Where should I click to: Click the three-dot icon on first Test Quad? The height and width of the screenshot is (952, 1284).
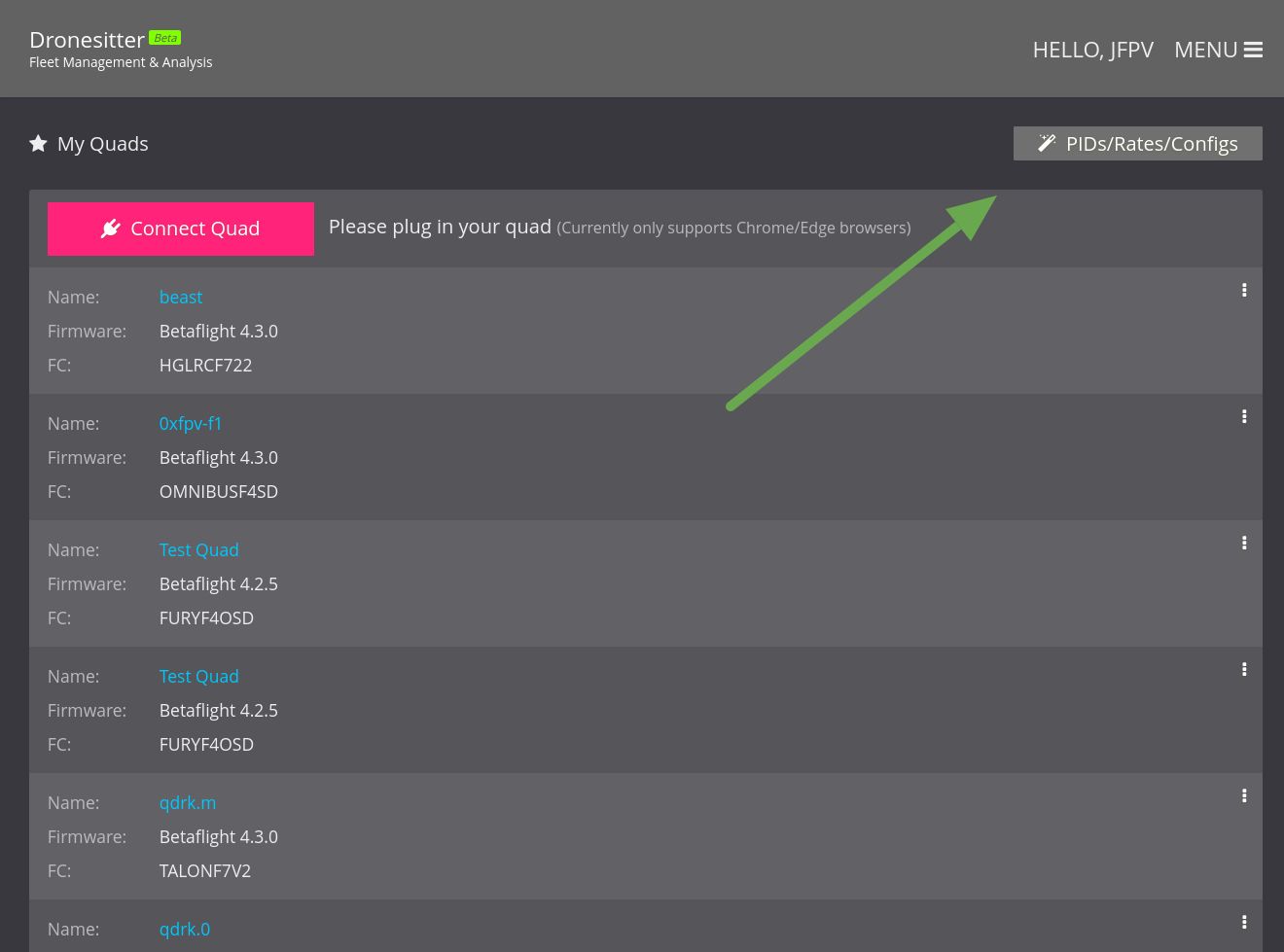point(1244,543)
